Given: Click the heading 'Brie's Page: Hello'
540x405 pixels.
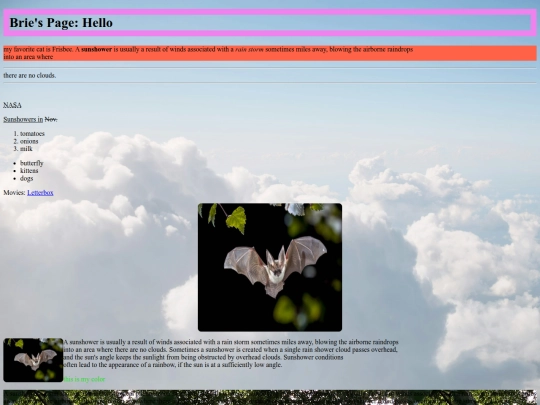Looking at the screenshot, I should click(61, 23).
